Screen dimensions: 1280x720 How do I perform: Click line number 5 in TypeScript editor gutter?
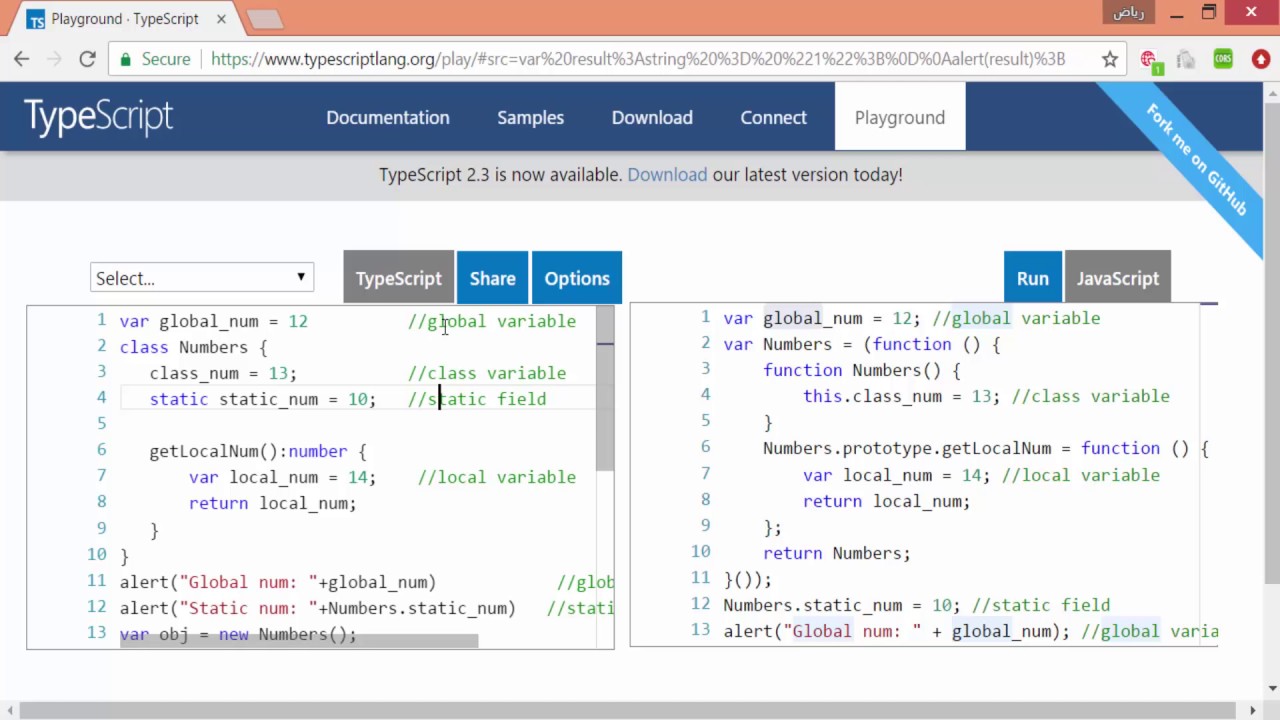[101, 424]
